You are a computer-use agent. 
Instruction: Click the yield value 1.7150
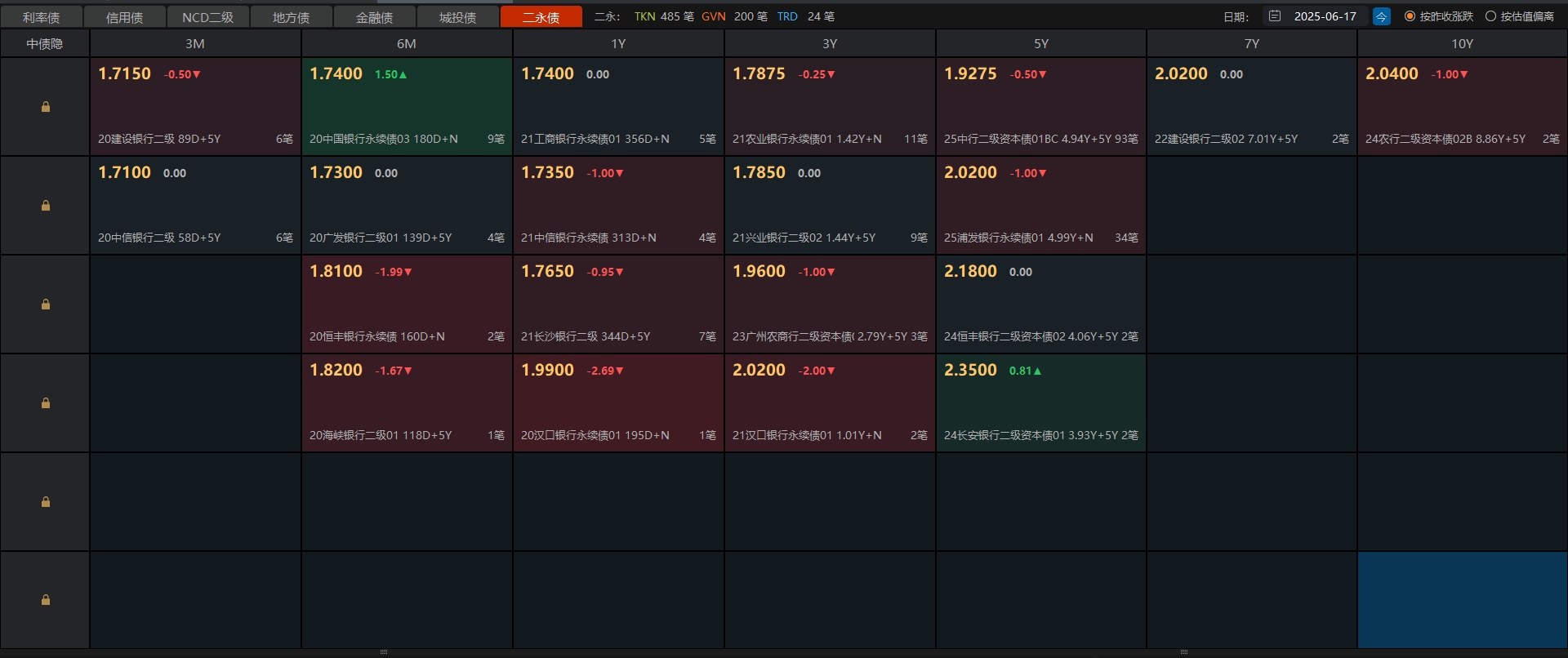pyautogui.click(x=124, y=73)
